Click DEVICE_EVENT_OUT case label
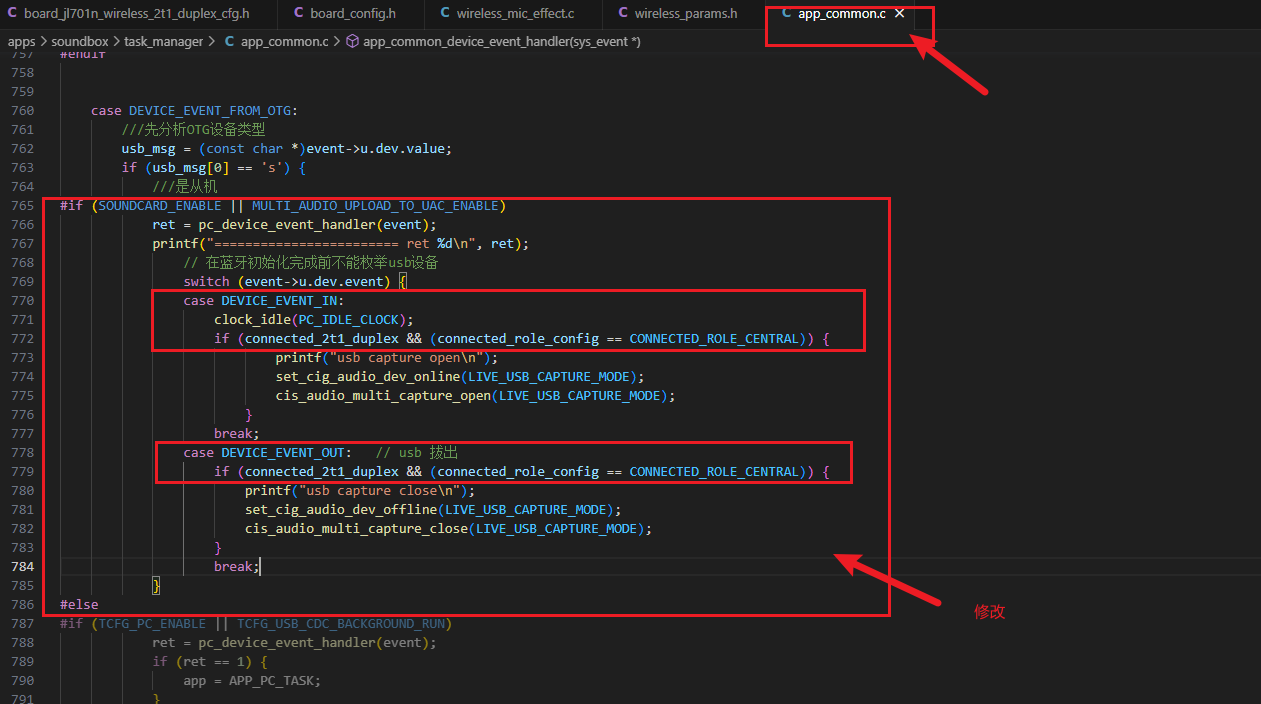 (283, 453)
